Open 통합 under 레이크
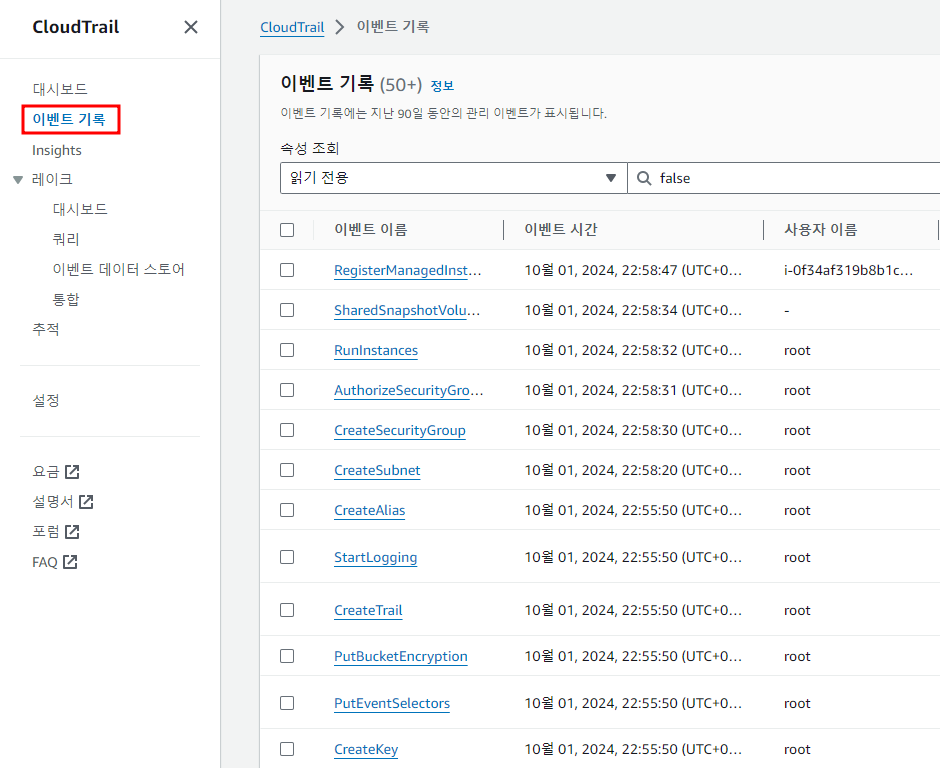The width and height of the screenshot is (940, 768). click(66, 299)
